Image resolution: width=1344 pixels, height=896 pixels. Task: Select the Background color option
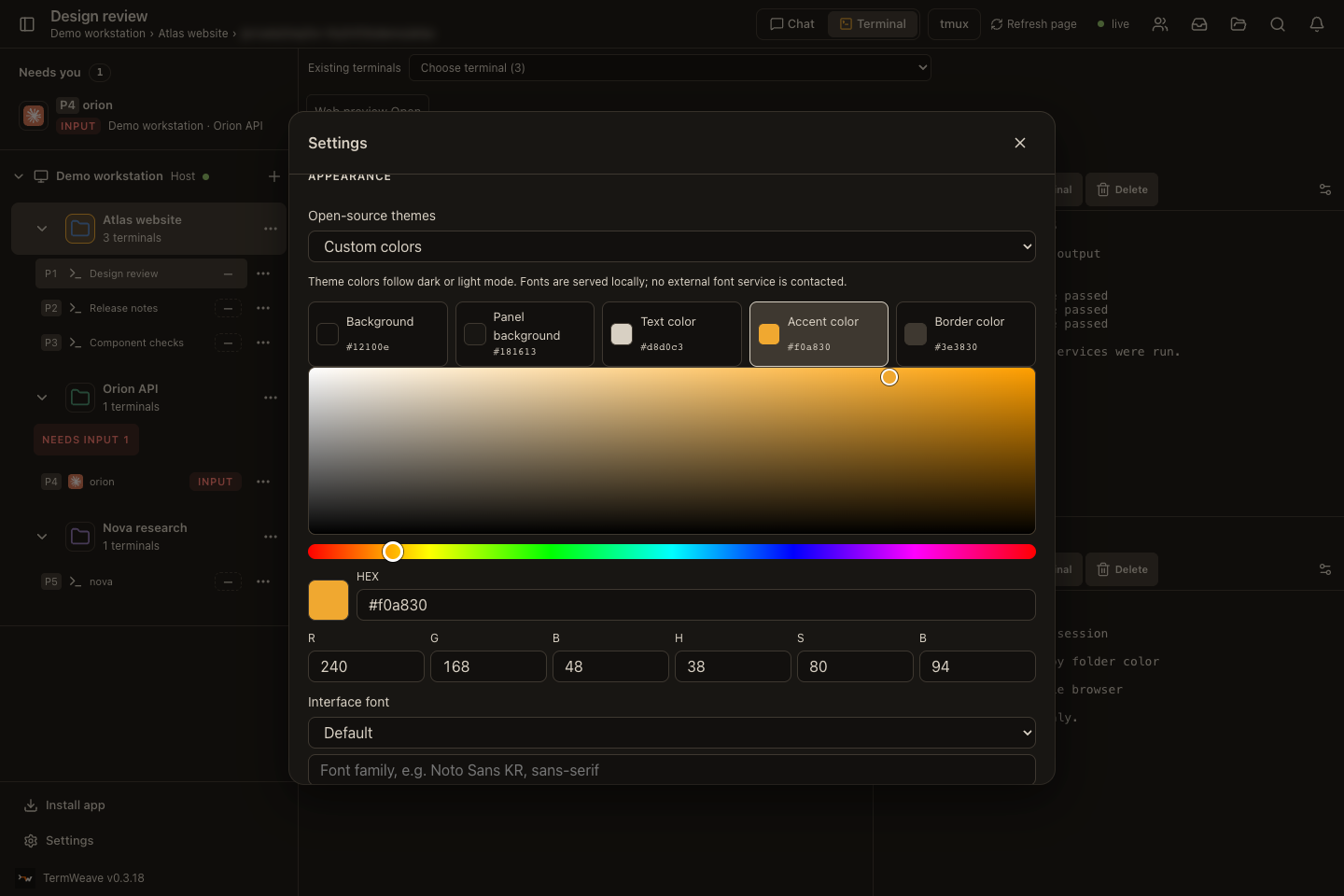[x=378, y=334]
